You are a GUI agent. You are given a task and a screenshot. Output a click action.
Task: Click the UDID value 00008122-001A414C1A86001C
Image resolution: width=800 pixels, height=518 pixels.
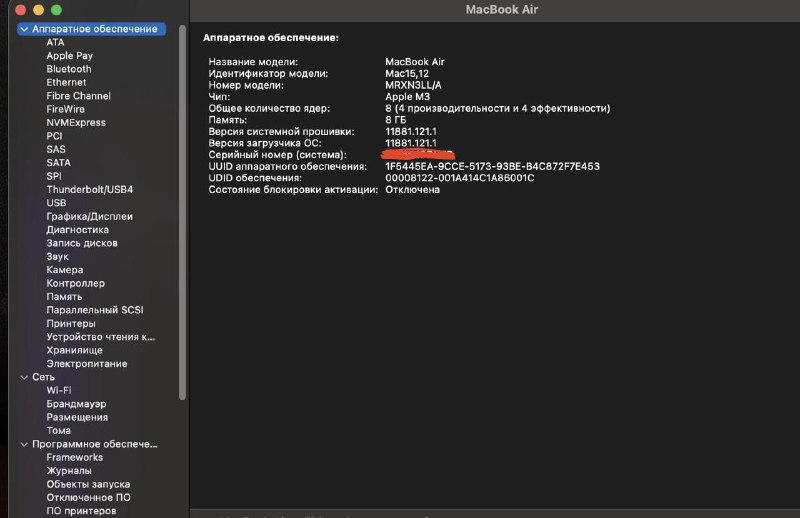pyautogui.click(x=460, y=178)
